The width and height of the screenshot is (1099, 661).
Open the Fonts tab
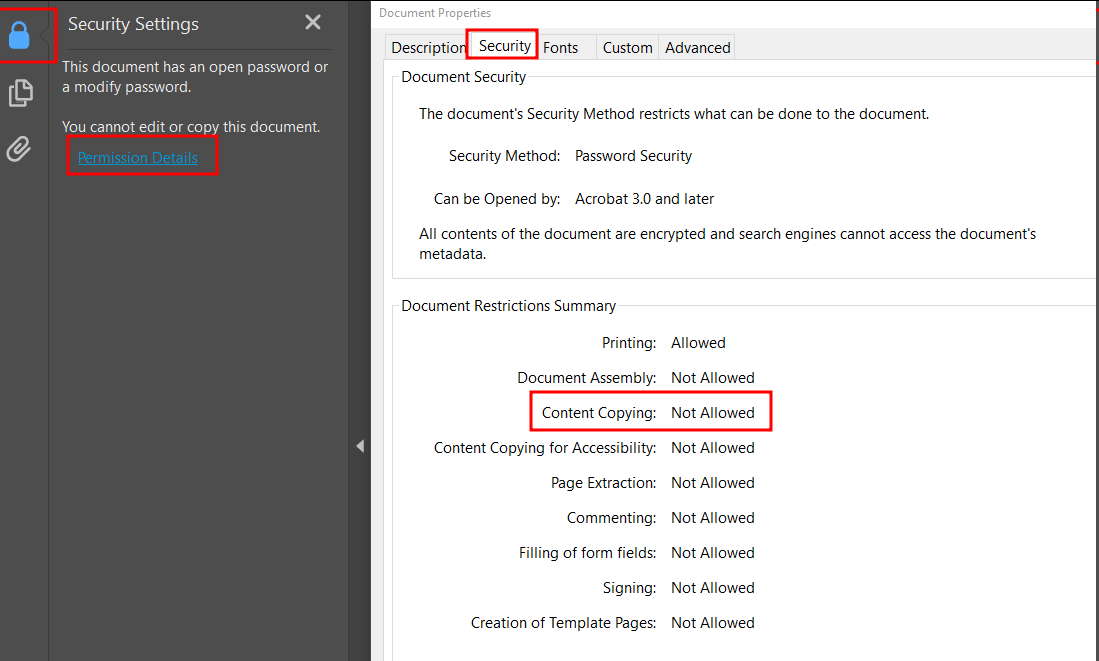[562, 47]
